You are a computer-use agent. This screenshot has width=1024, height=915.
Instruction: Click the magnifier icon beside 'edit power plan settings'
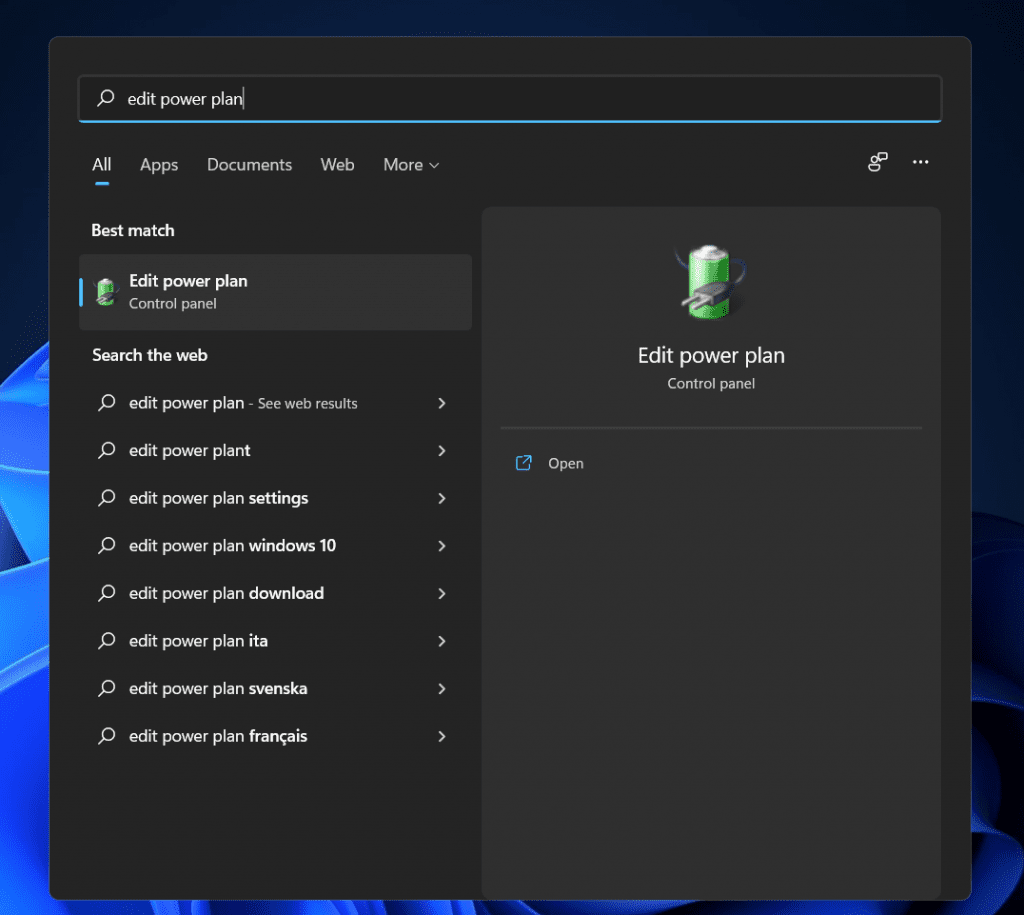click(106, 498)
